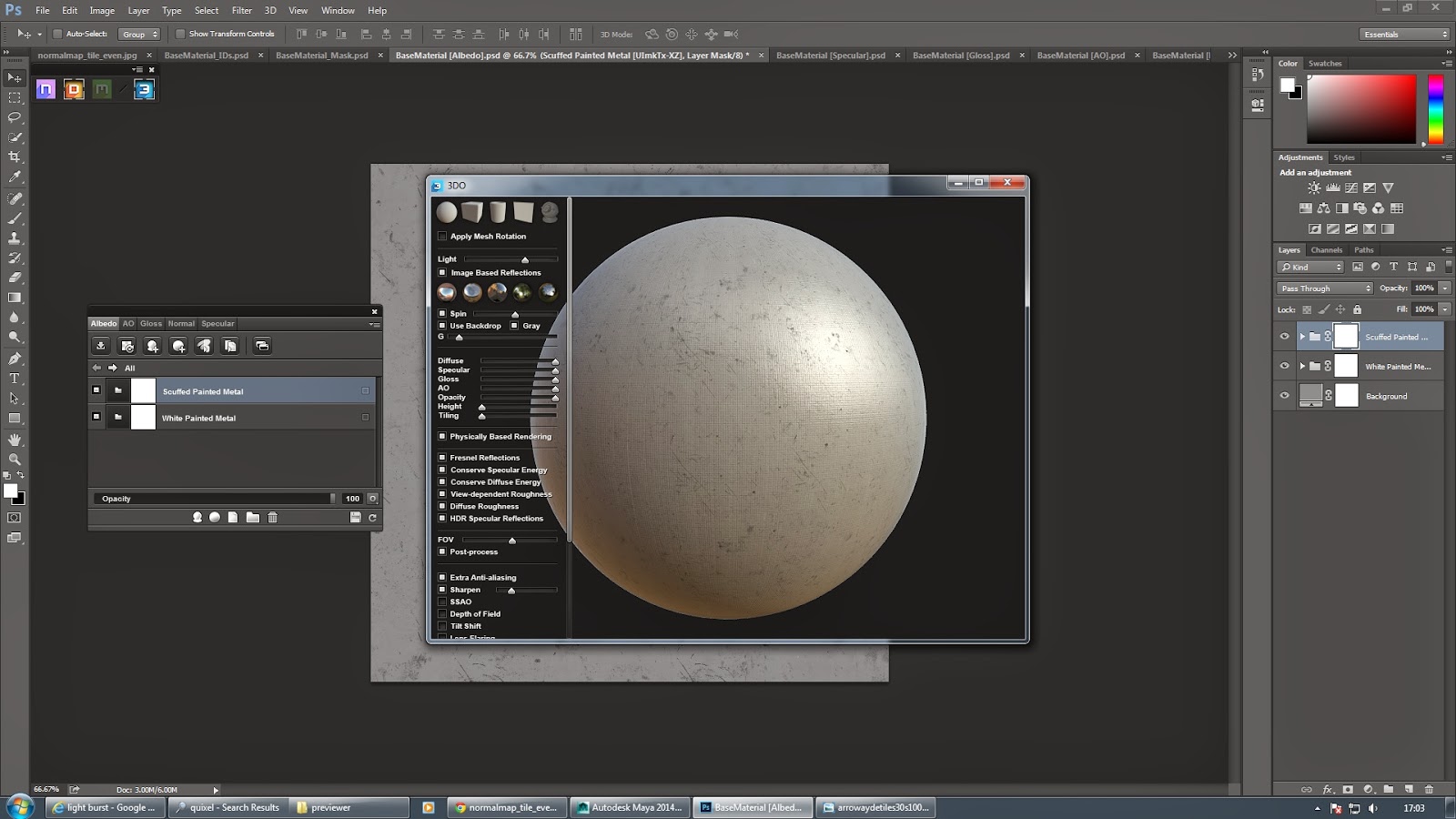Select the Zoom tool
Screen dimensions: 1456x819
tap(15, 460)
